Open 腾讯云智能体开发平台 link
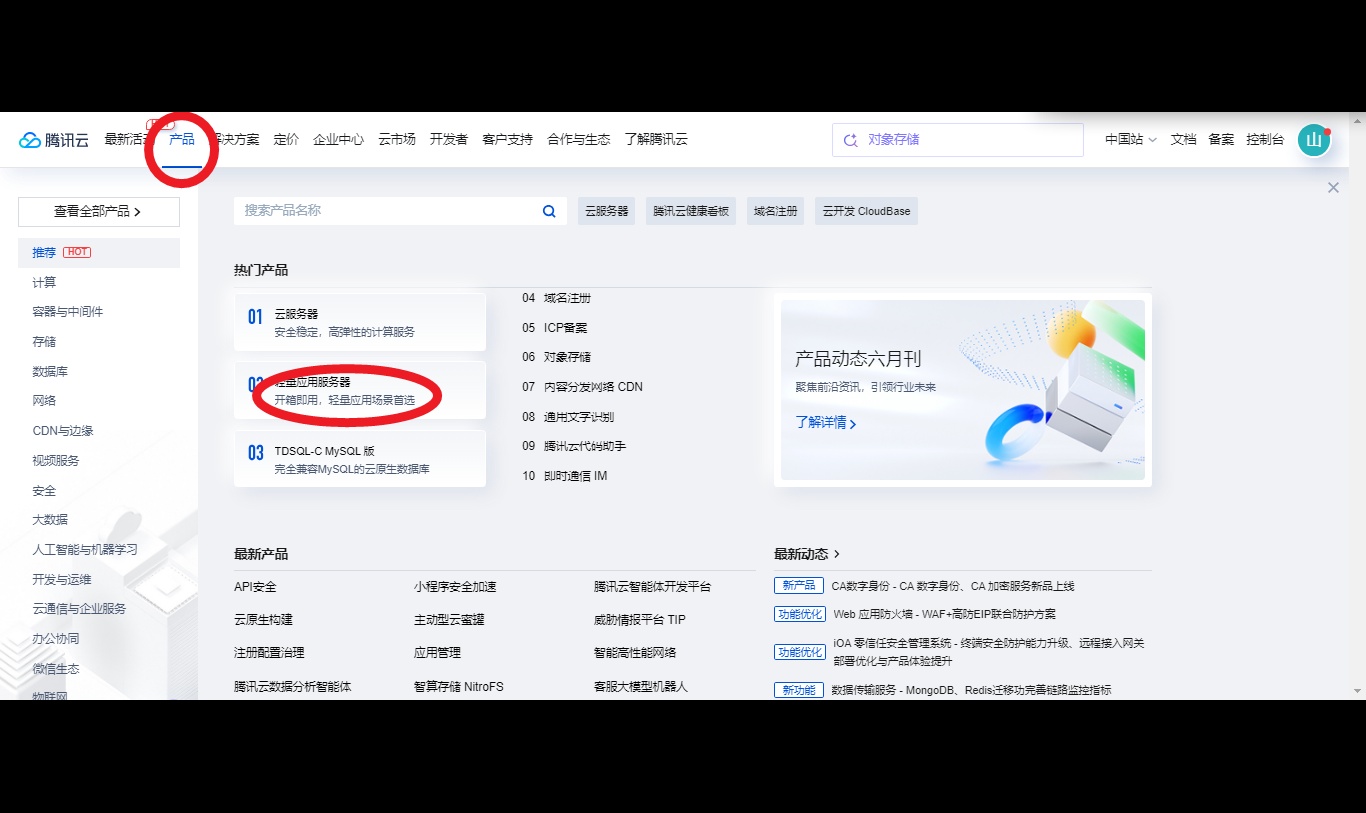 [x=653, y=587]
